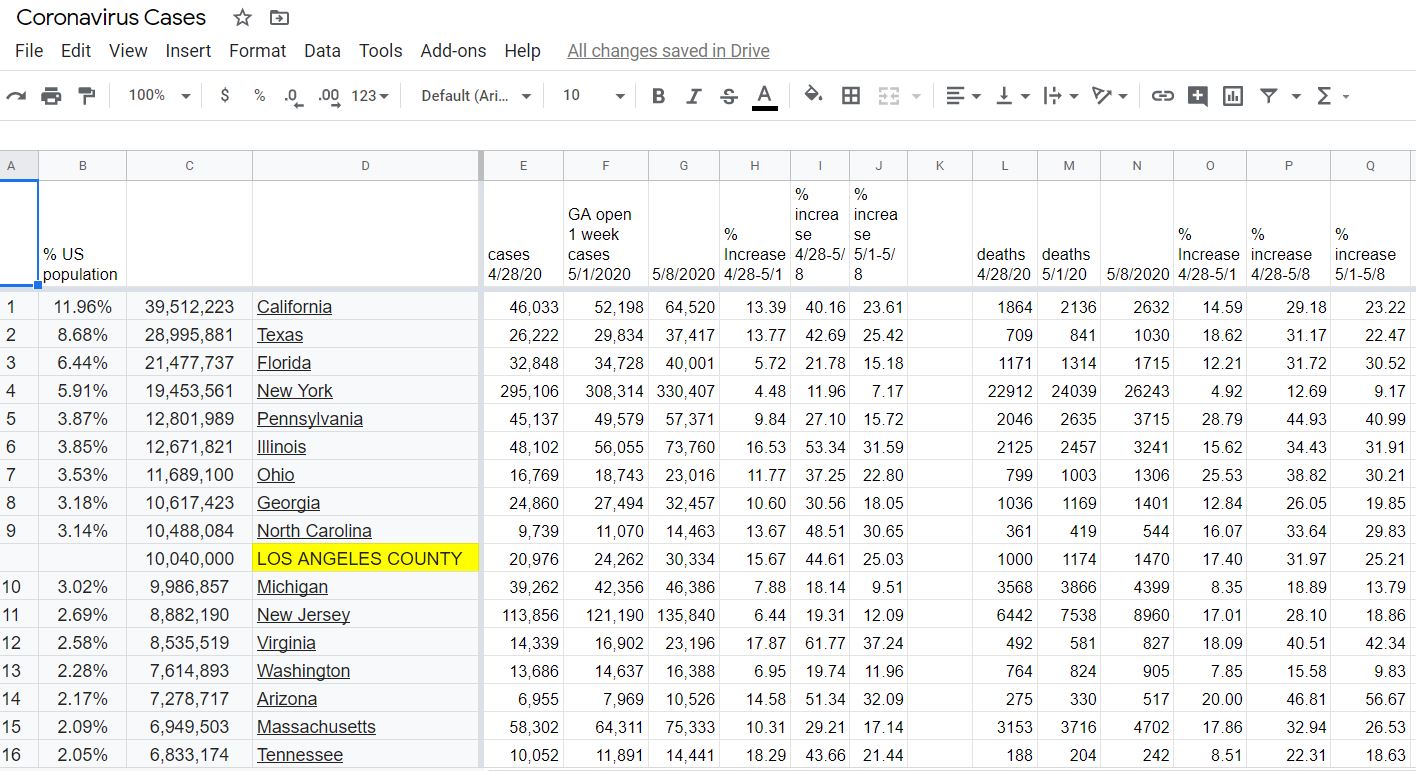Image resolution: width=1416 pixels, height=771 pixels.
Task: Open the Data menu
Action: click(x=322, y=50)
